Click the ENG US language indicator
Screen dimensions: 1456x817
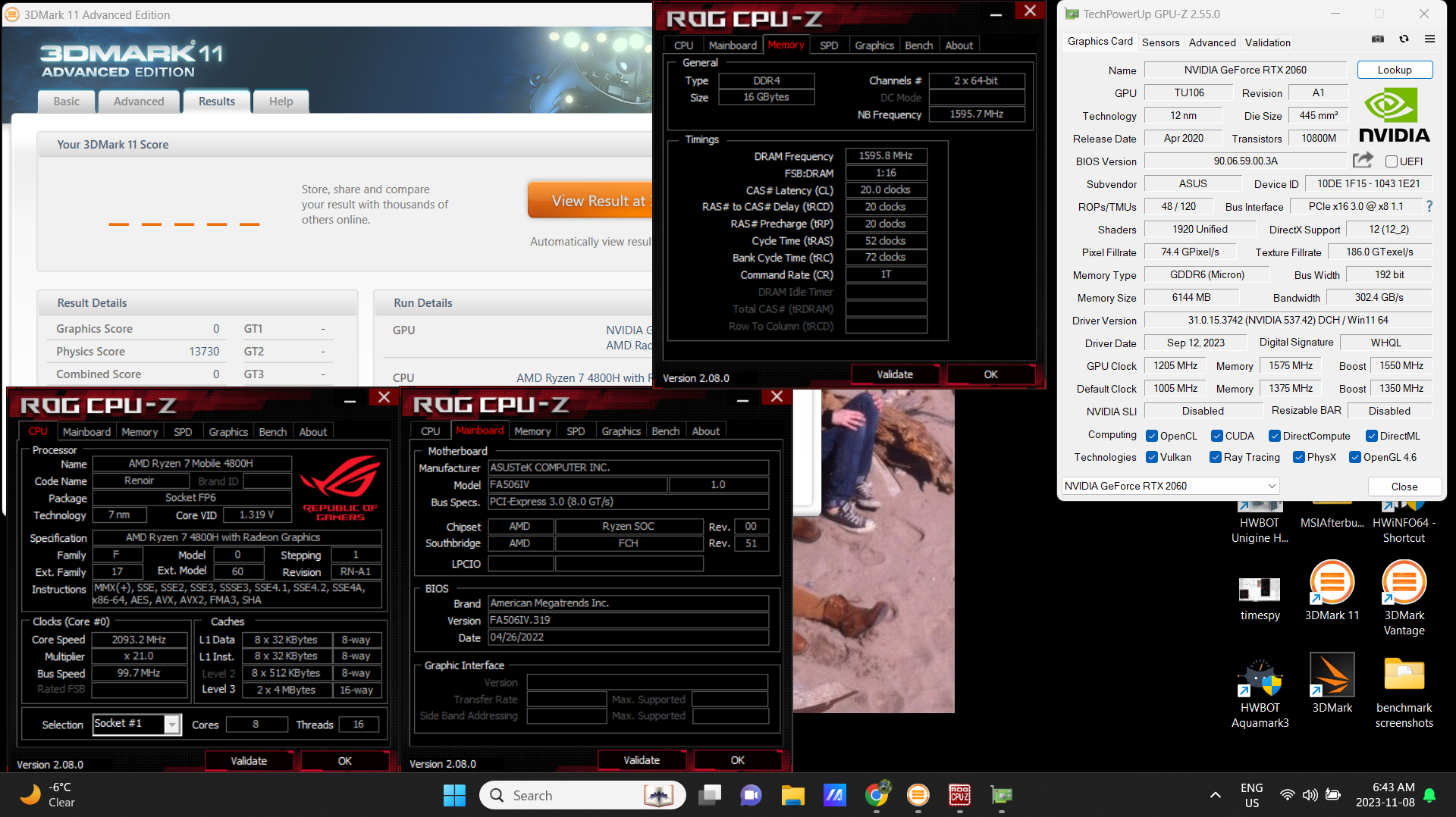(x=1251, y=795)
